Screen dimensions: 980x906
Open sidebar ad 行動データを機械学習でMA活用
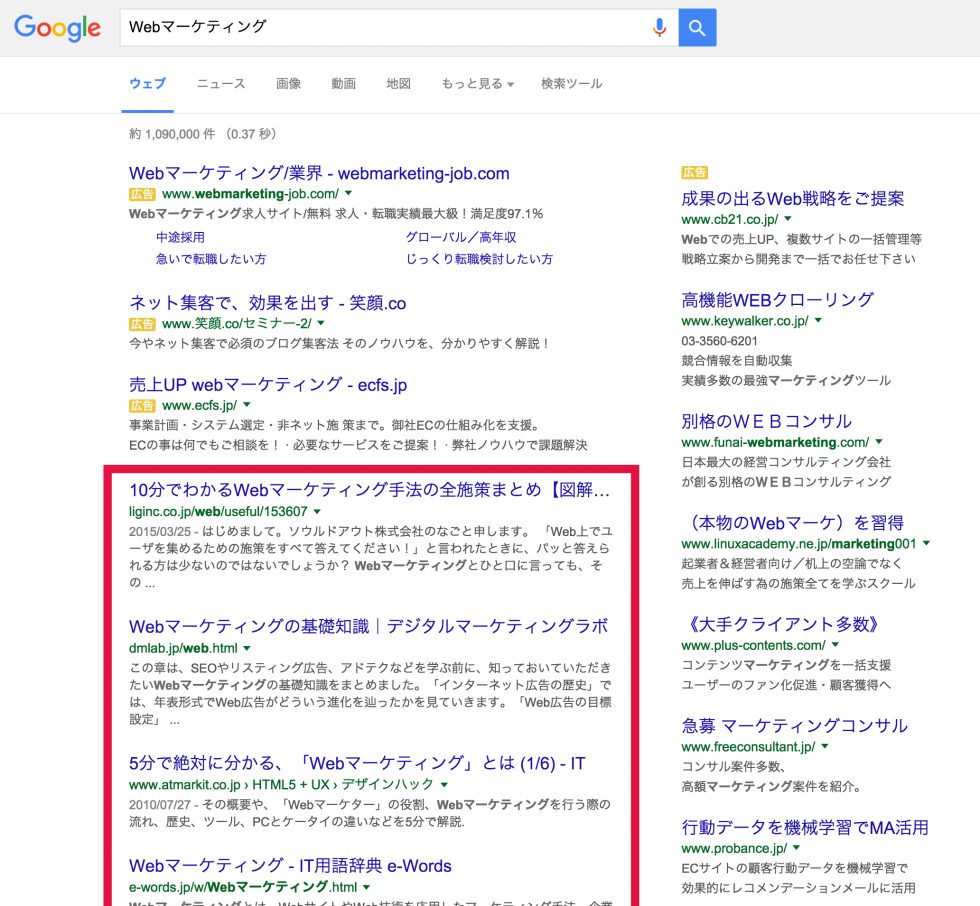805,827
